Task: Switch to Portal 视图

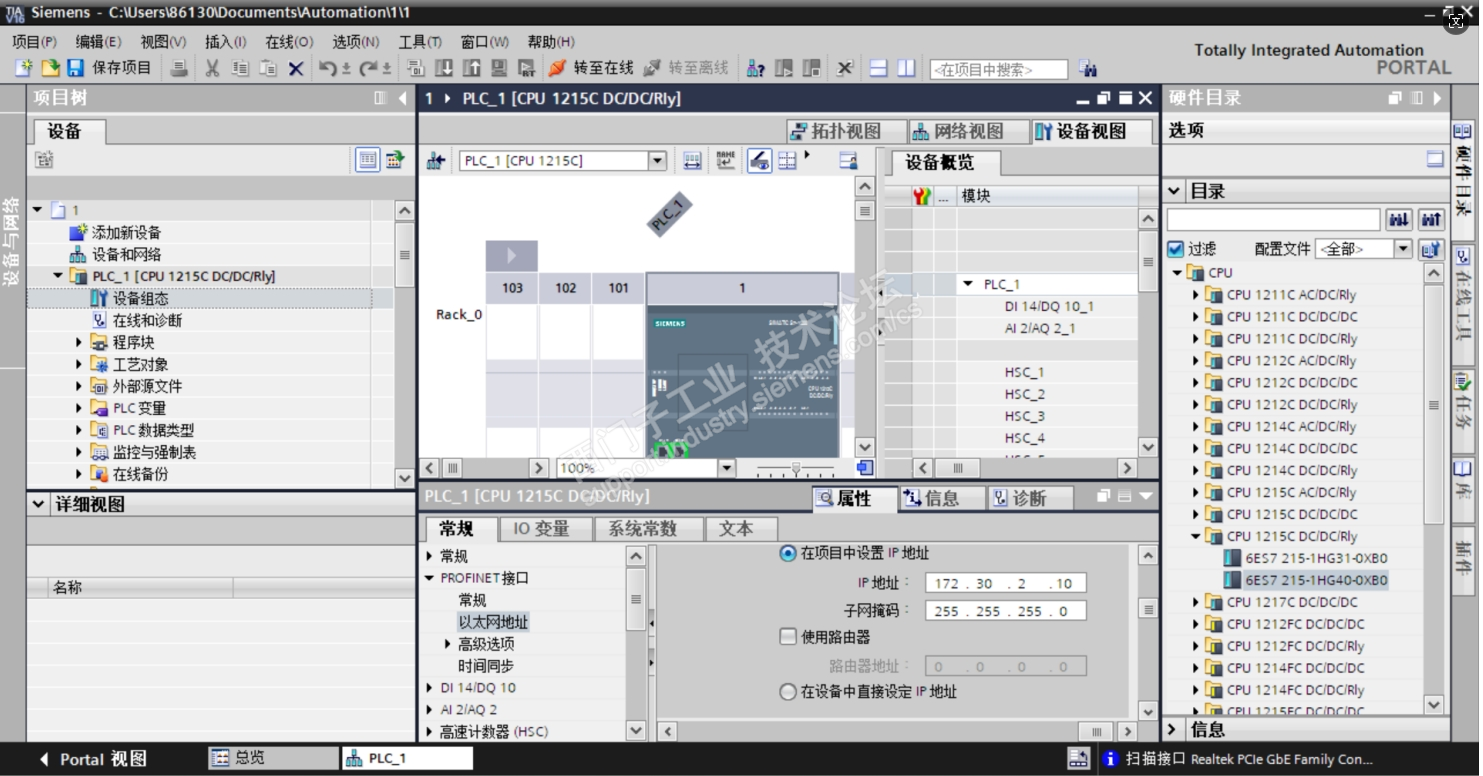Action: pos(93,759)
